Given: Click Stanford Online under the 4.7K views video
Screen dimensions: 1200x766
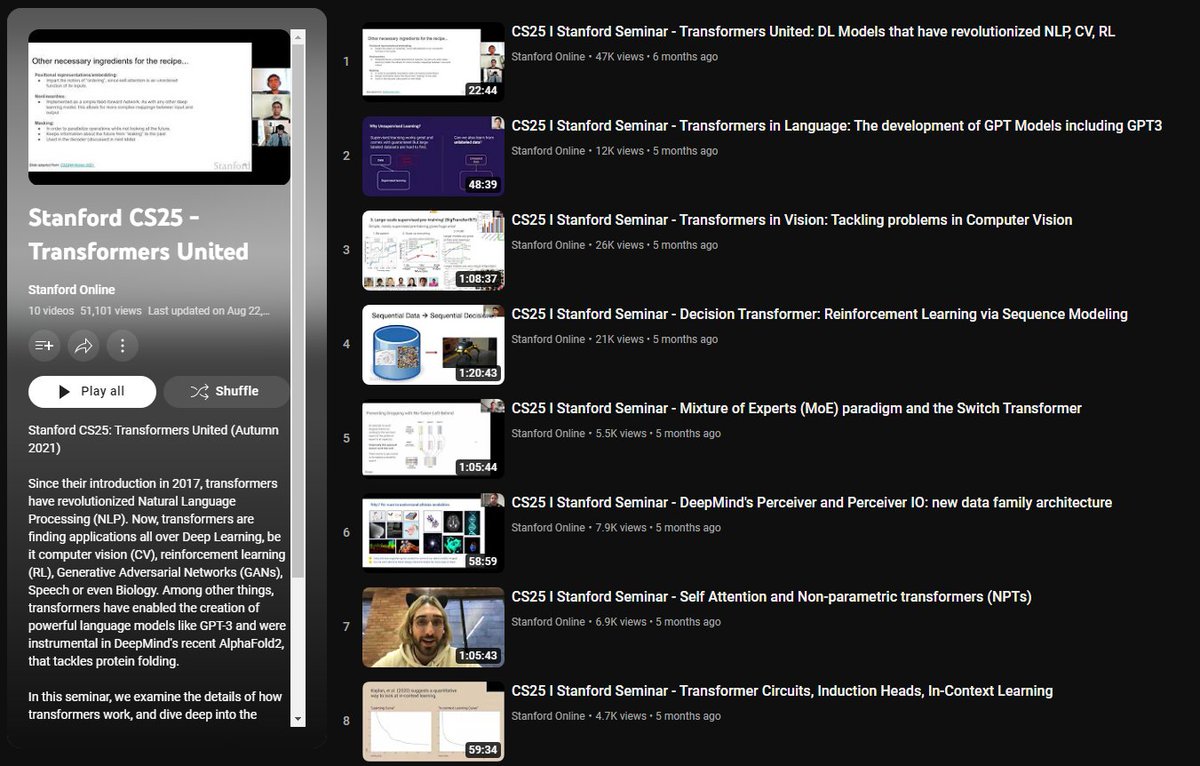Looking at the screenshot, I should pos(548,716).
